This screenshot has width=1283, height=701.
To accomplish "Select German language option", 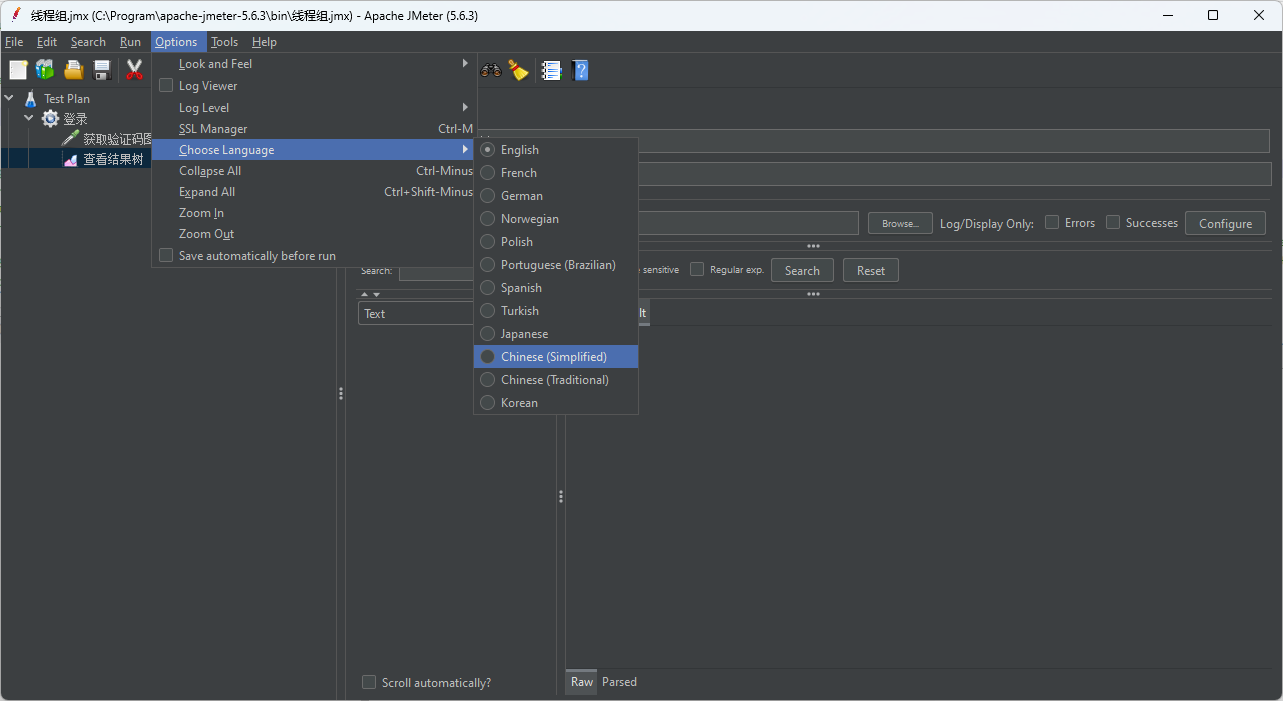I will click(x=556, y=195).
